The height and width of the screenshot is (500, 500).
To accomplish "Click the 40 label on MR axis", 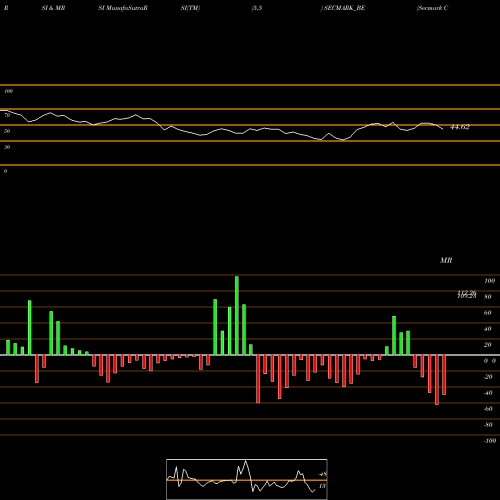I will 488,329.
